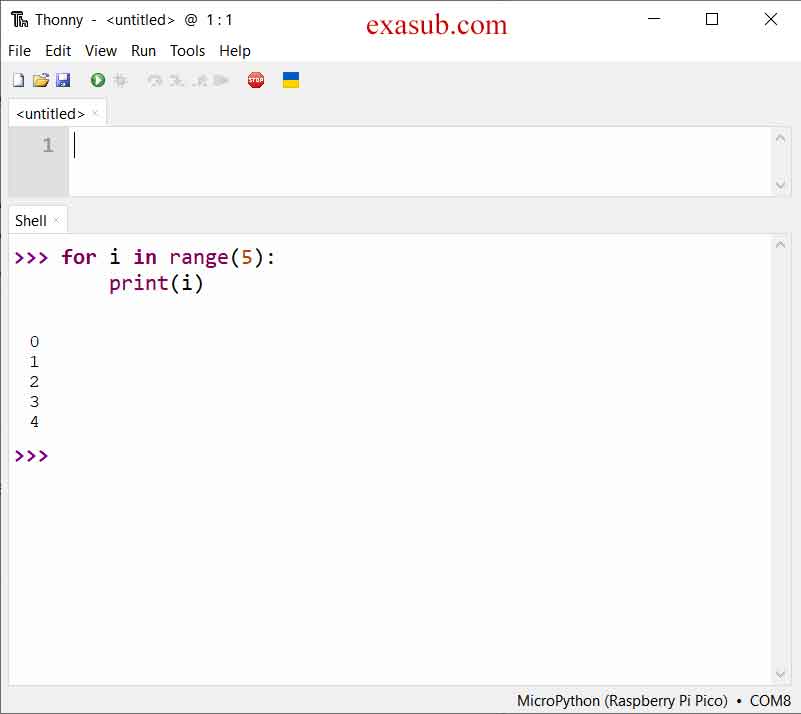Open the Tools menu
801x714 pixels.
coord(187,51)
